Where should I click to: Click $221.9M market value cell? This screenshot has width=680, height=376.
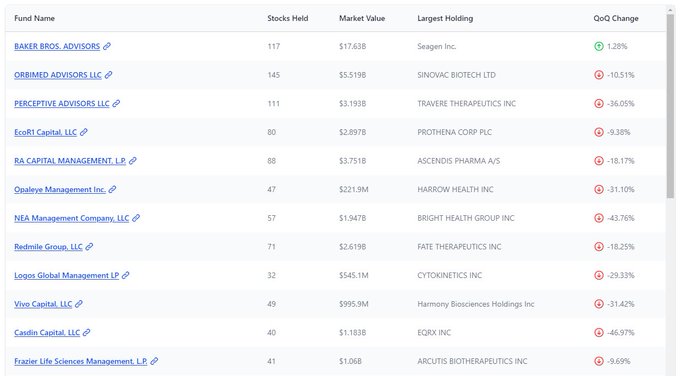click(x=353, y=189)
